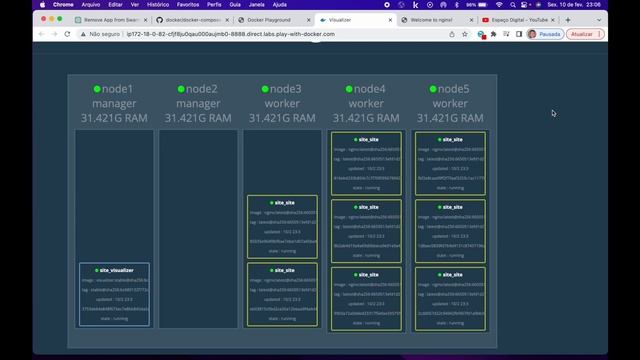Open the Chrome application menu
640x360 pixels.
pos(63,5)
